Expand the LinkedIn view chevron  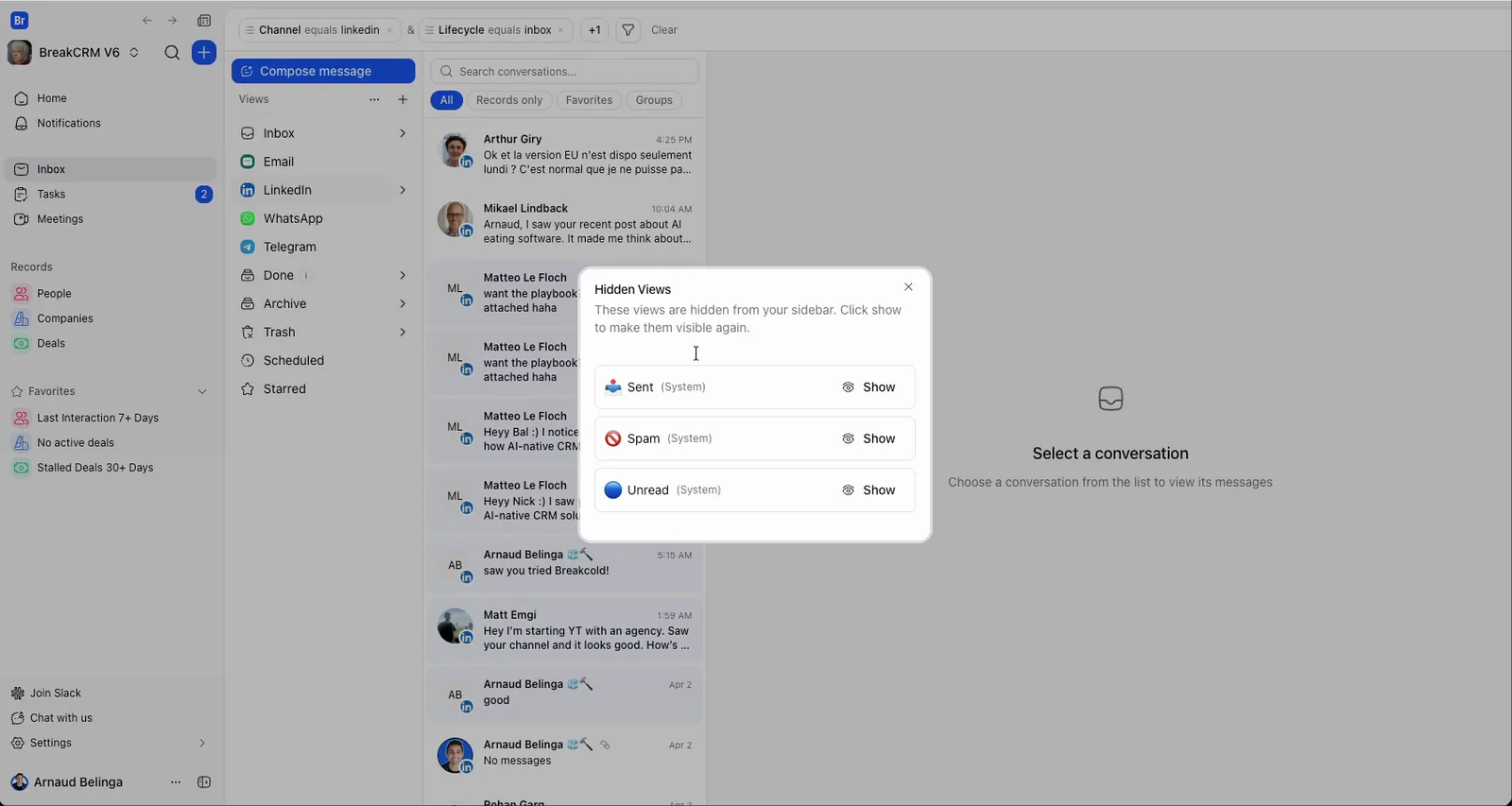pyautogui.click(x=403, y=190)
